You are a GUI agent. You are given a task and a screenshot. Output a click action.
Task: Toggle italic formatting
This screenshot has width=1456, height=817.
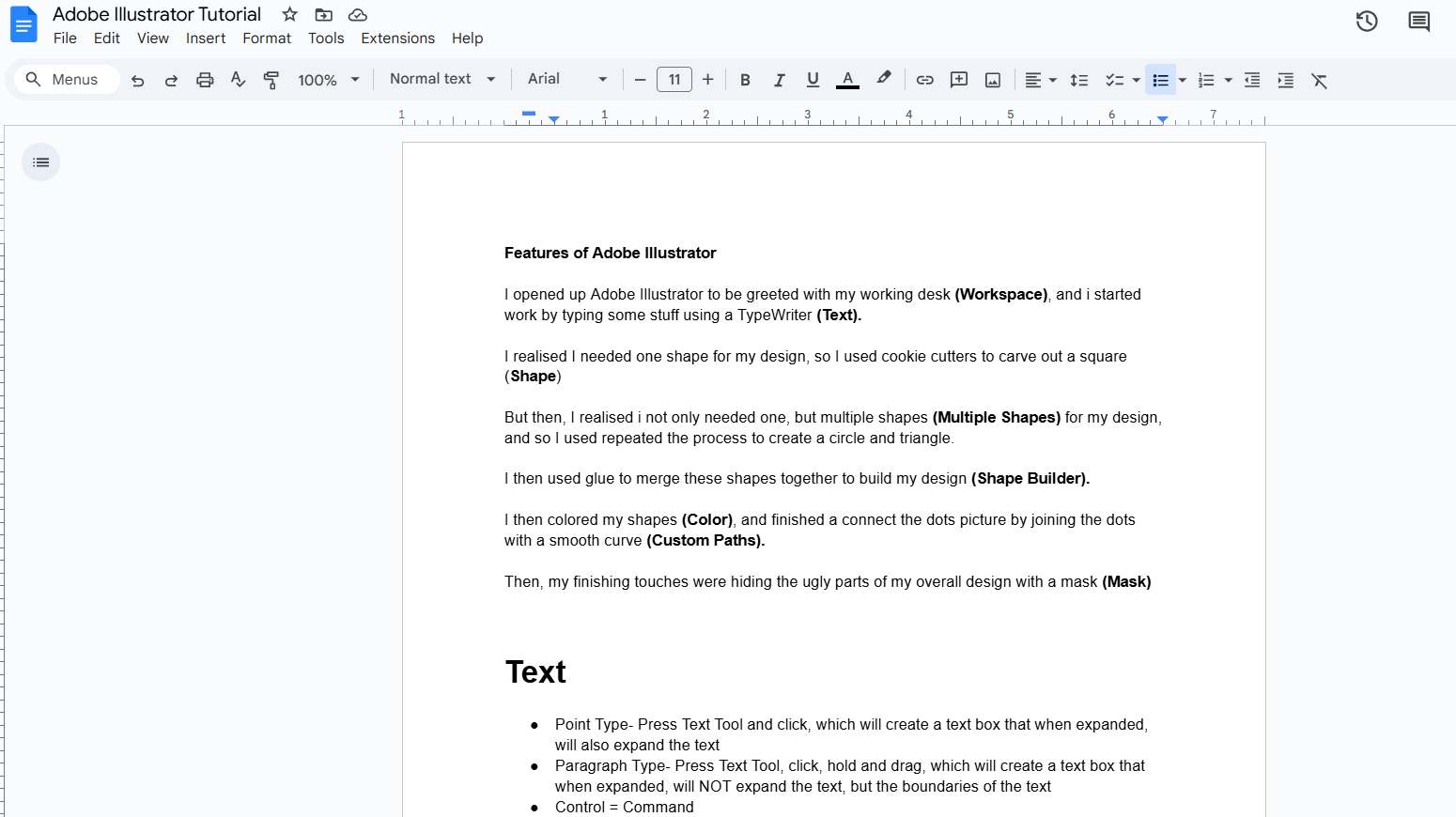[779, 81]
